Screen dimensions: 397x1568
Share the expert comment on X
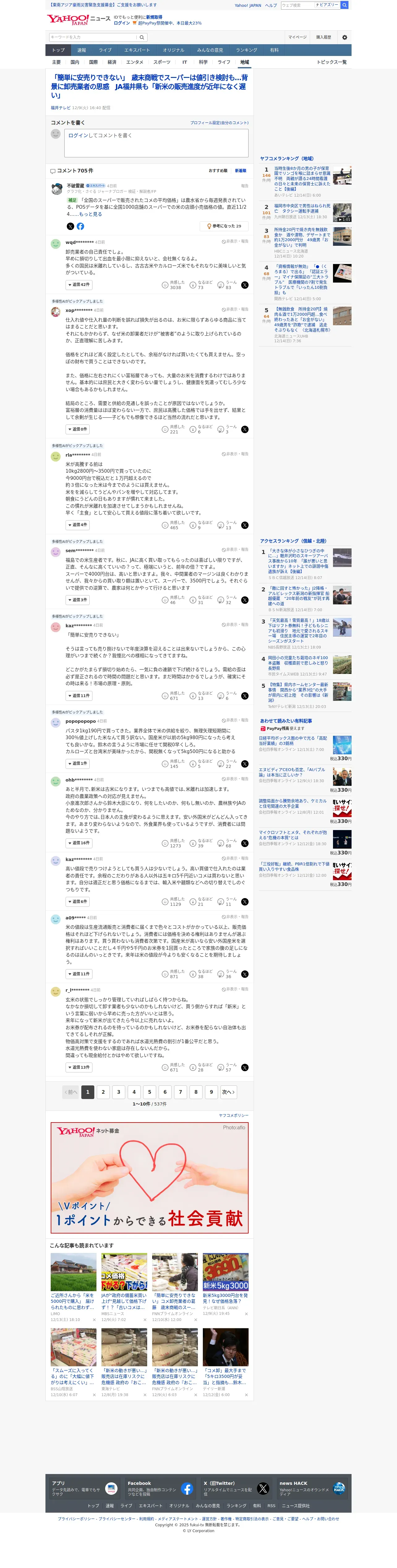pyautogui.click(x=70, y=226)
